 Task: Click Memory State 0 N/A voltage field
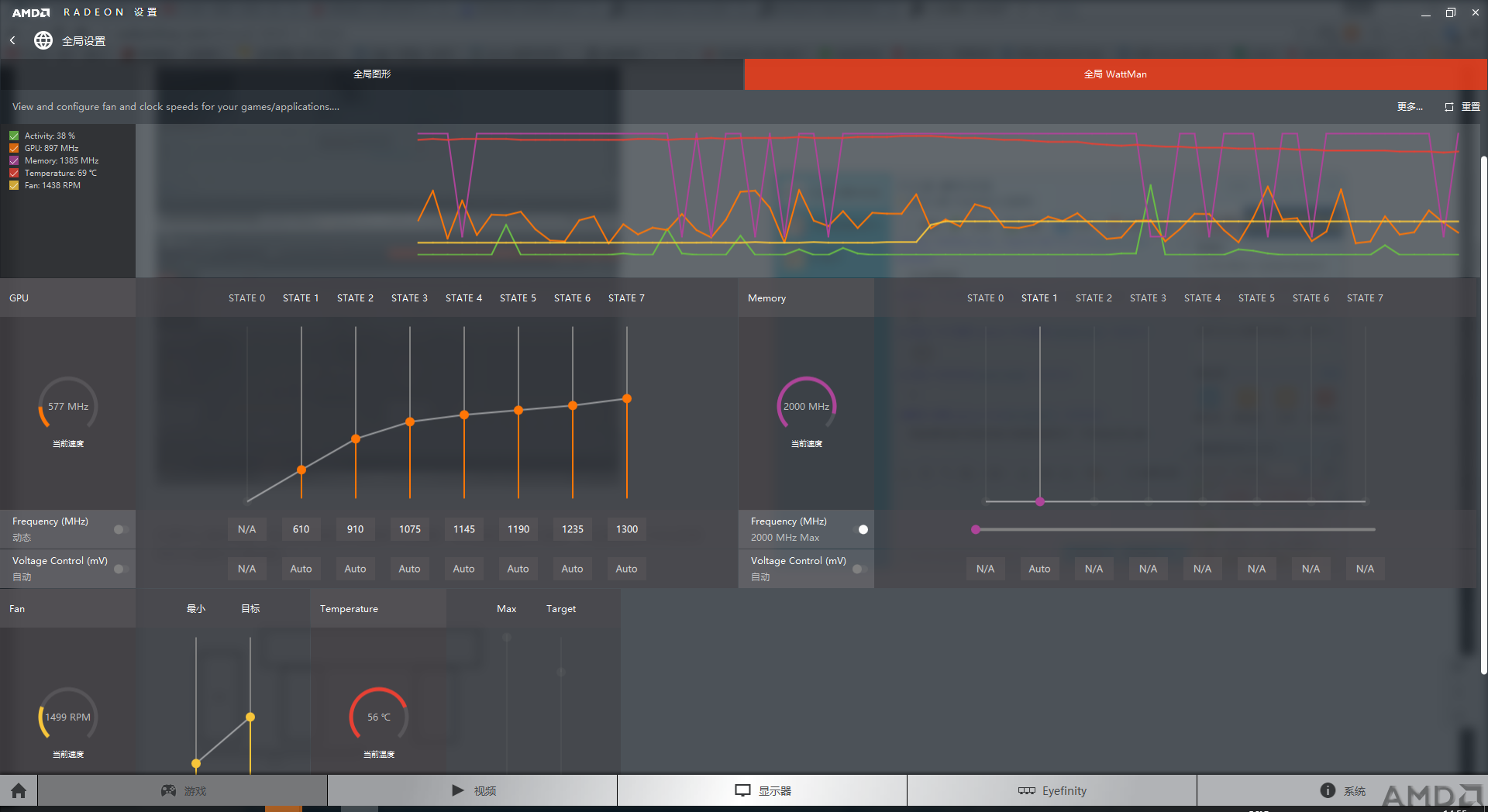985,569
